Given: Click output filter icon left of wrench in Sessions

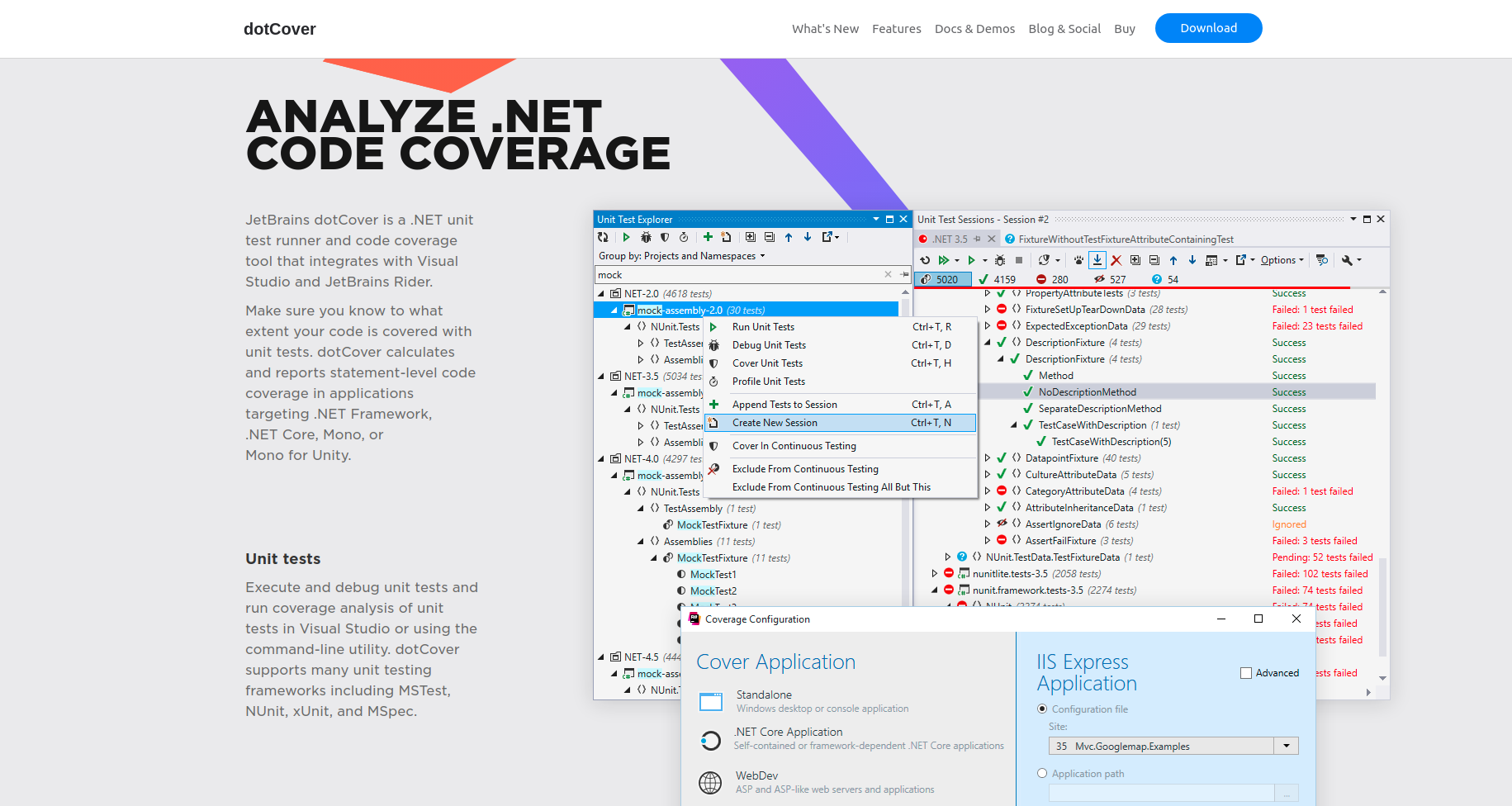Looking at the screenshot, I should (x=1322, y=260).
